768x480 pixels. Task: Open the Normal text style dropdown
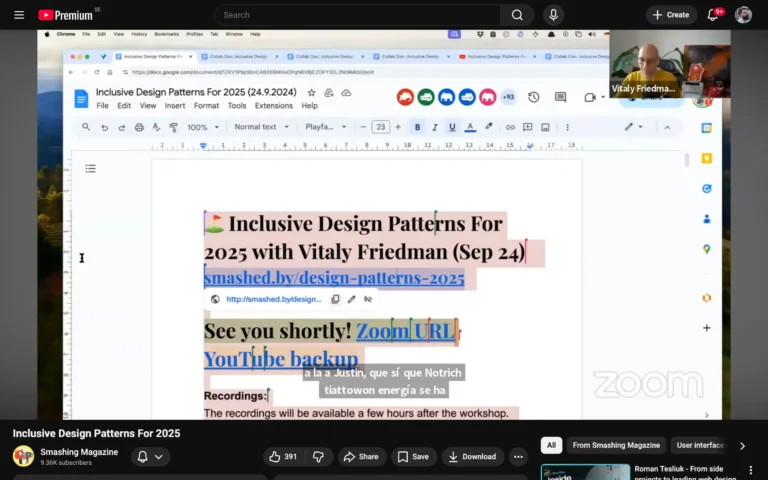[x=261, y=127]
